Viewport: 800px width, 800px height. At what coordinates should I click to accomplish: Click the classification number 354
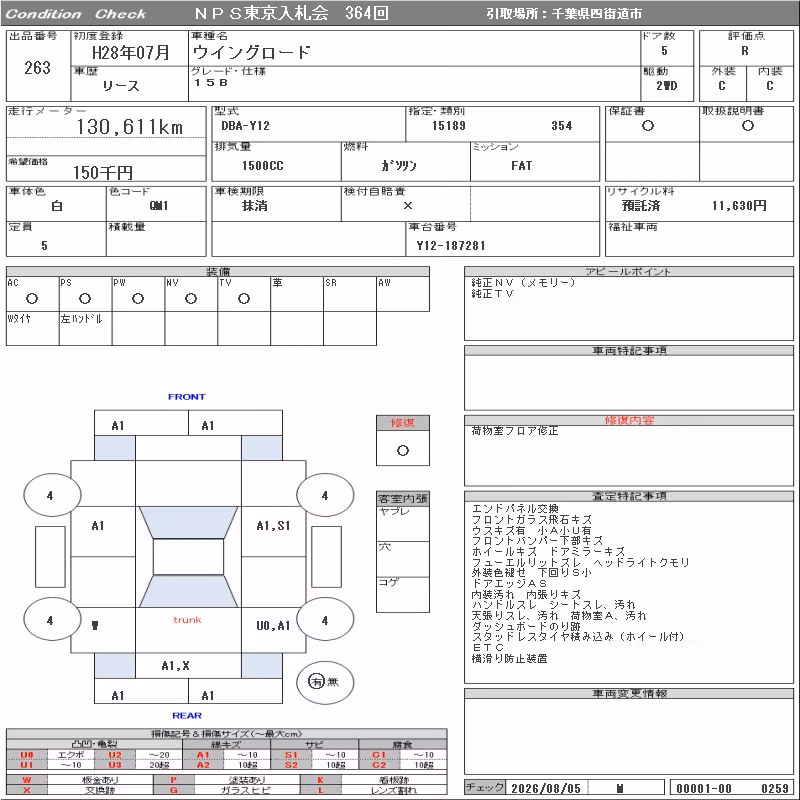tap(562, 126)
